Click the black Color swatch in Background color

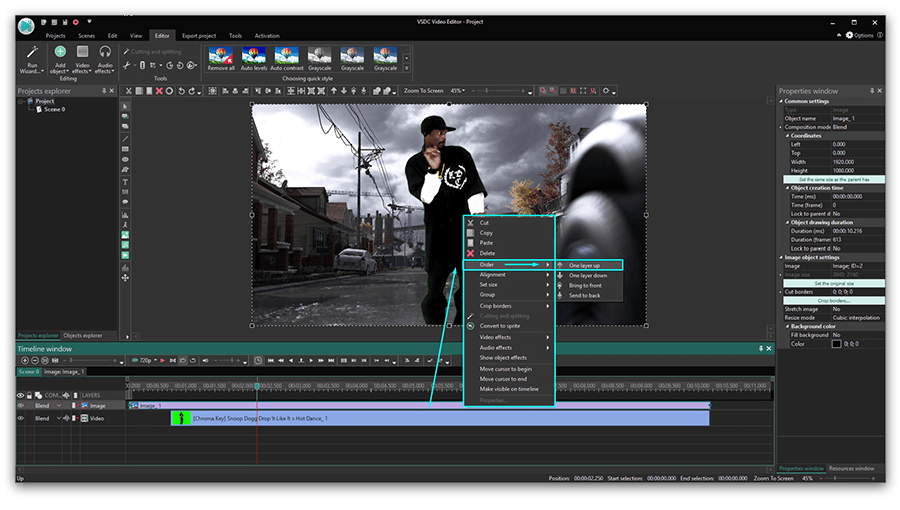click(x=837, y=343)
